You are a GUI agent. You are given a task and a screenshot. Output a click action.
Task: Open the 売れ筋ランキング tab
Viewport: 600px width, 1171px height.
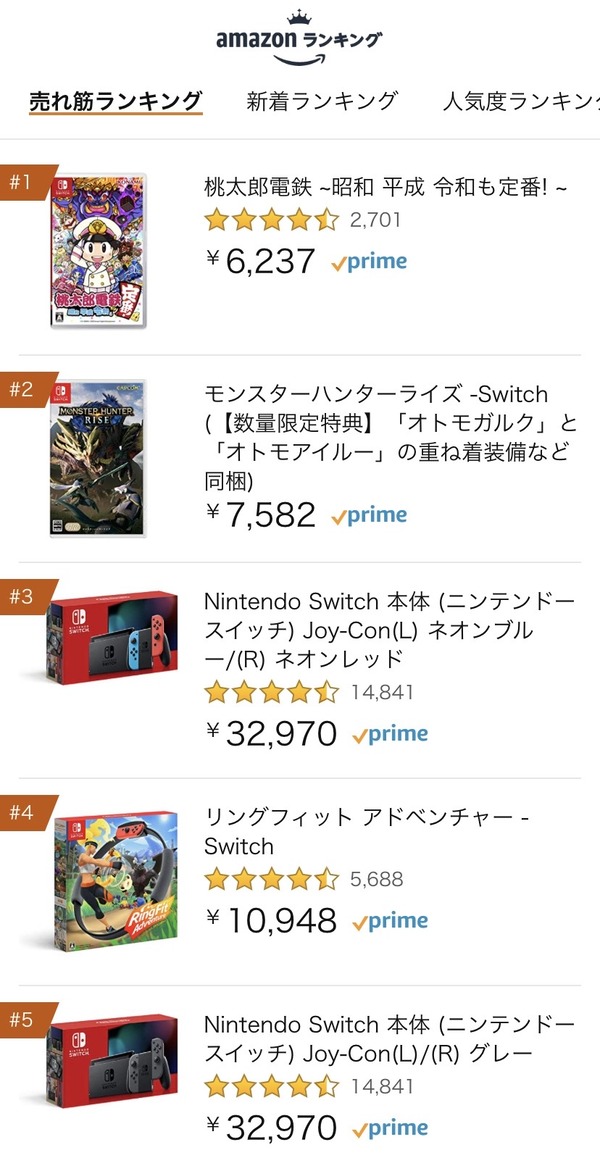(116, 101)
